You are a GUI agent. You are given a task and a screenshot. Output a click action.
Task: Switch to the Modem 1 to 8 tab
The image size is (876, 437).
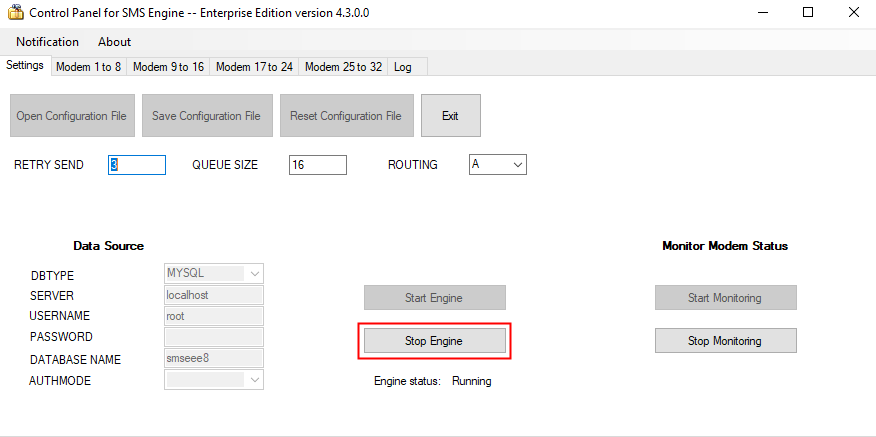click(88, 67)
